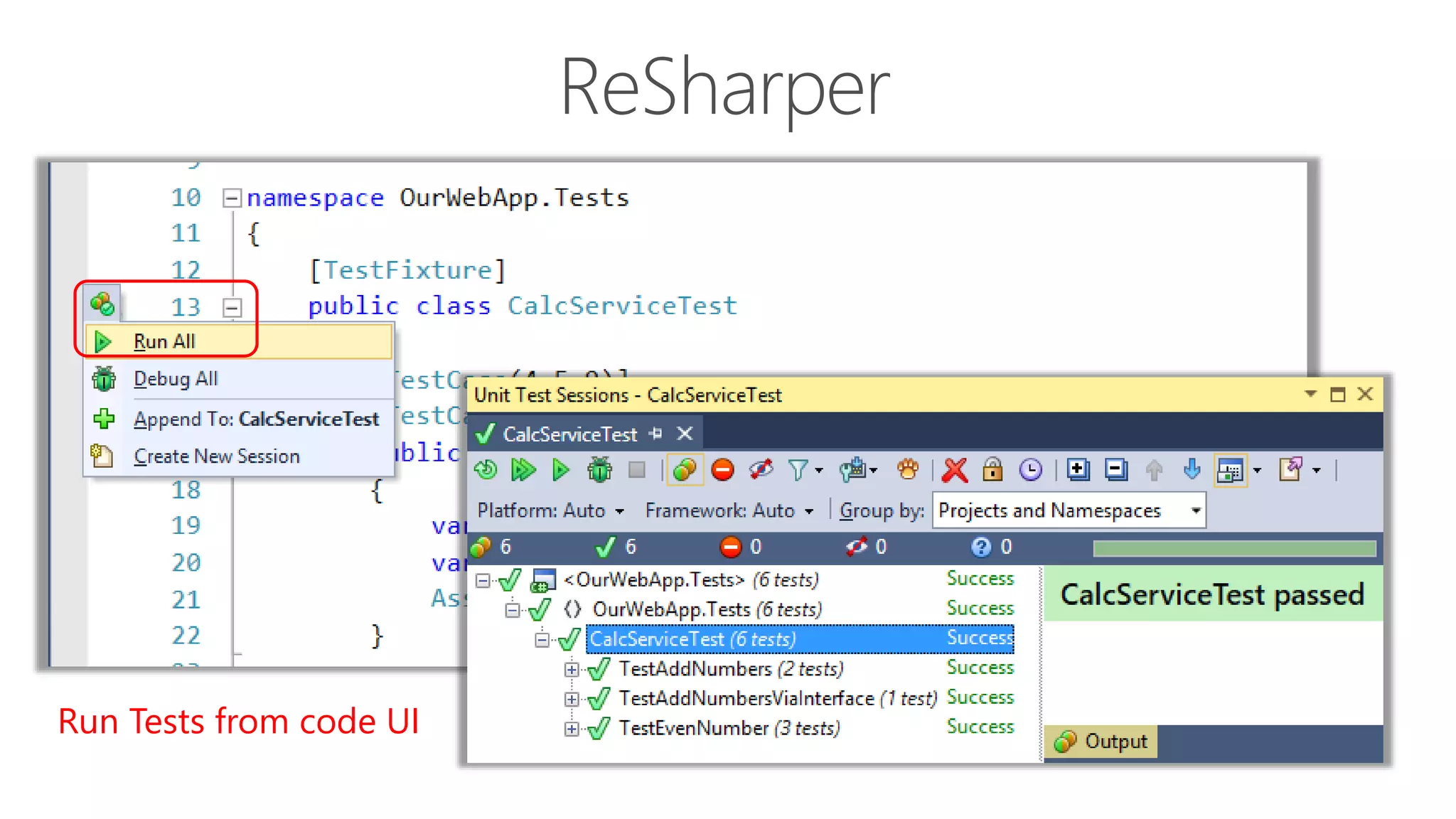Image resolution: width=1456 pixels, height=819 pixels.
Task: Click the CalcServiceTest passed result banner
Action: click(x=1212, y=594)
